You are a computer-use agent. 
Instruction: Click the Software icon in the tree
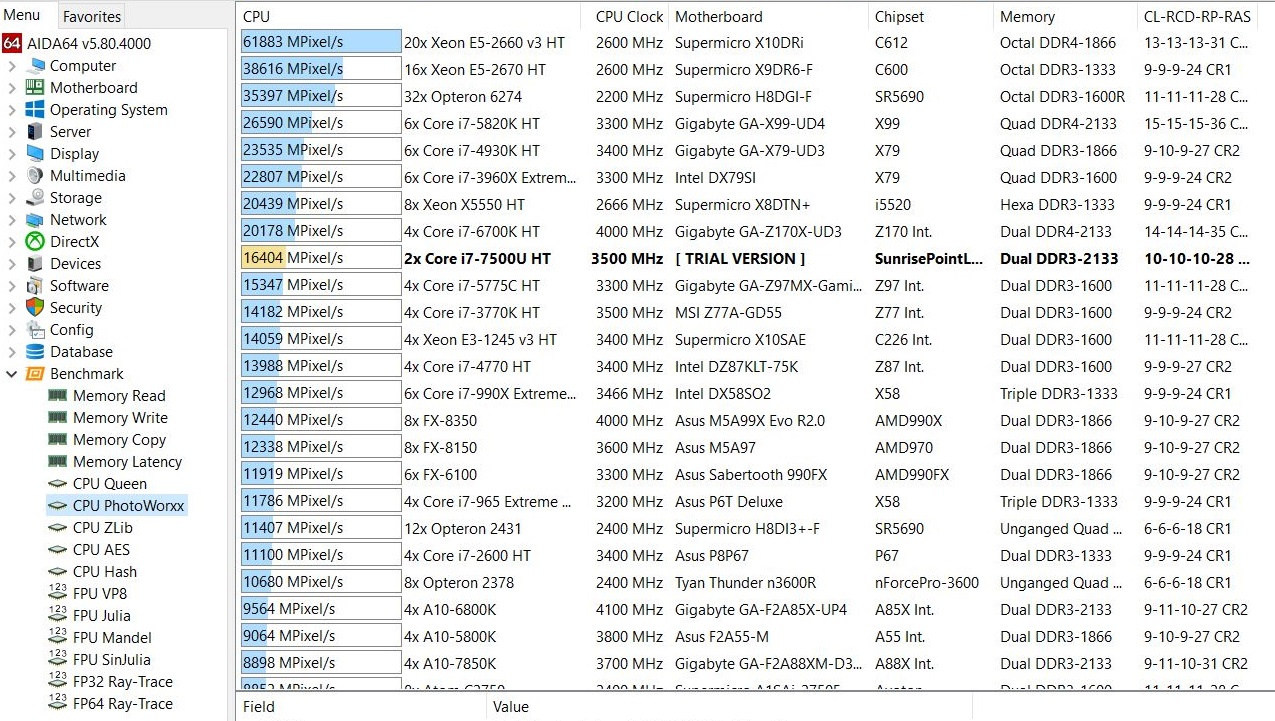(x=35, y=286)
